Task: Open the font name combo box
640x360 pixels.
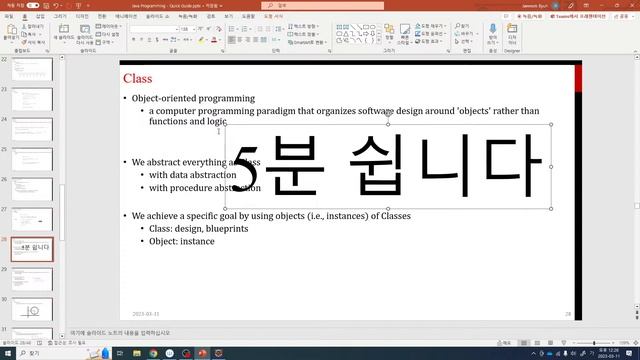Action: (155, 29)
